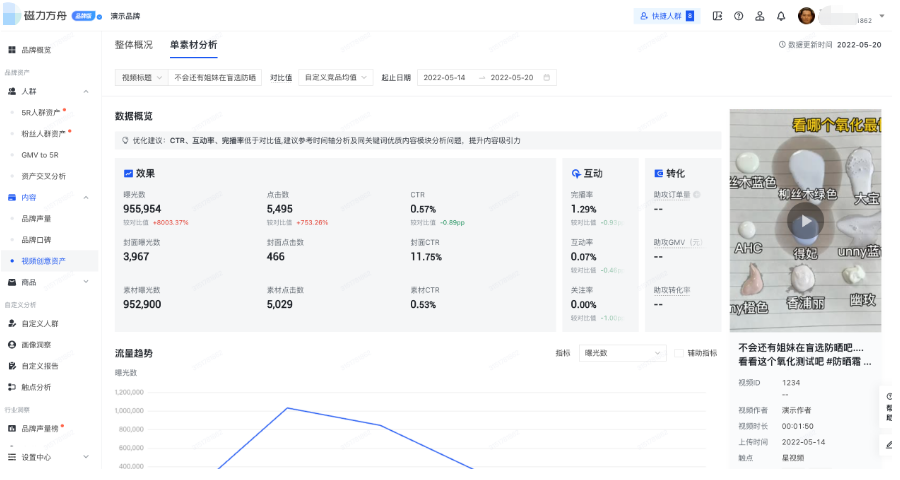Open the notification bell icon
Screen dimensions: 900x480
pyautogui.click(x=781, y=16)
